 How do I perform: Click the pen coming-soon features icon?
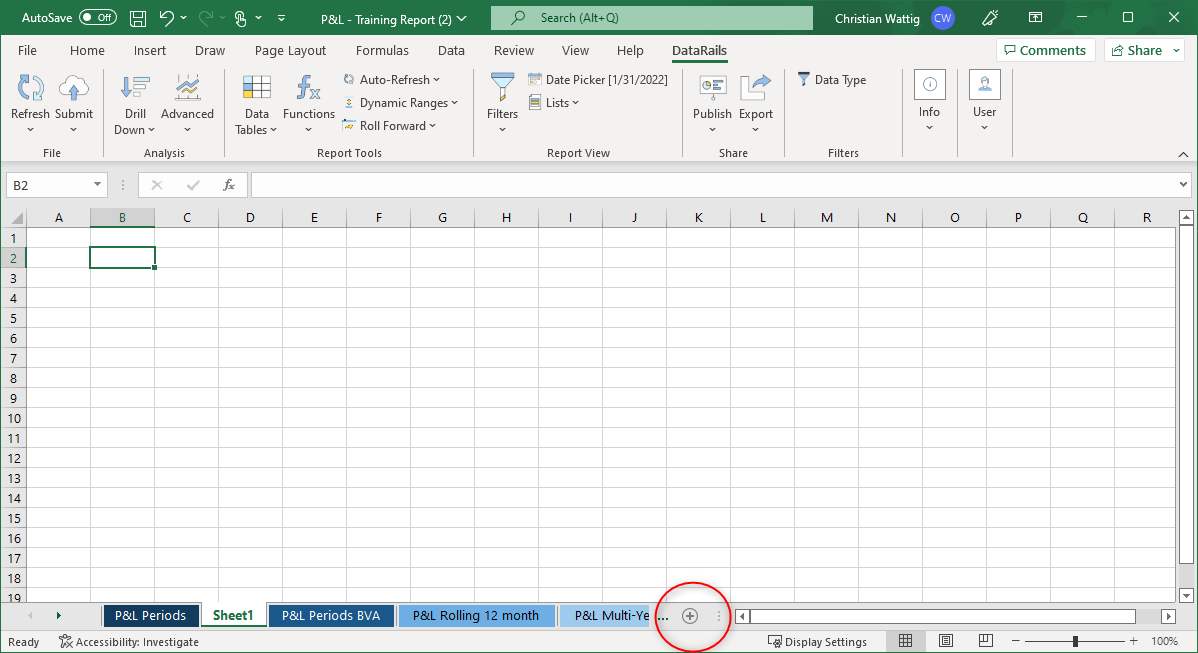tap(990, 18)
